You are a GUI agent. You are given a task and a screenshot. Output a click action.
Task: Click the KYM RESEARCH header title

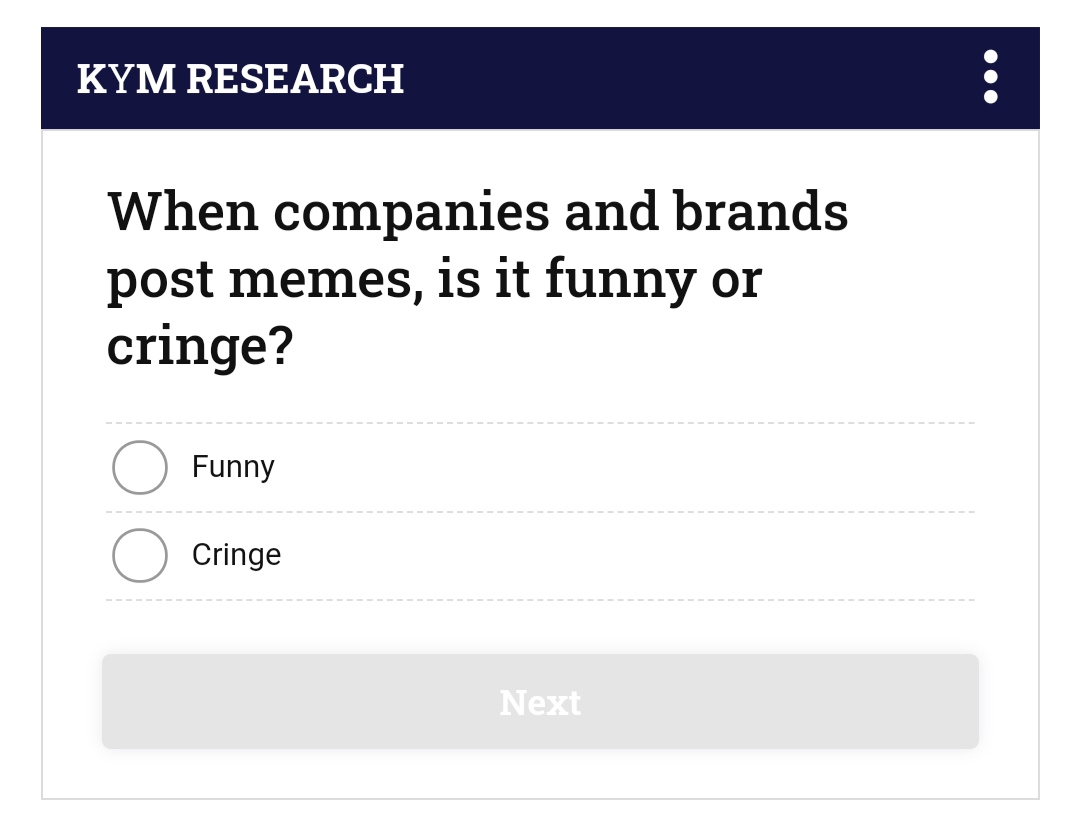tap(240, 79)
